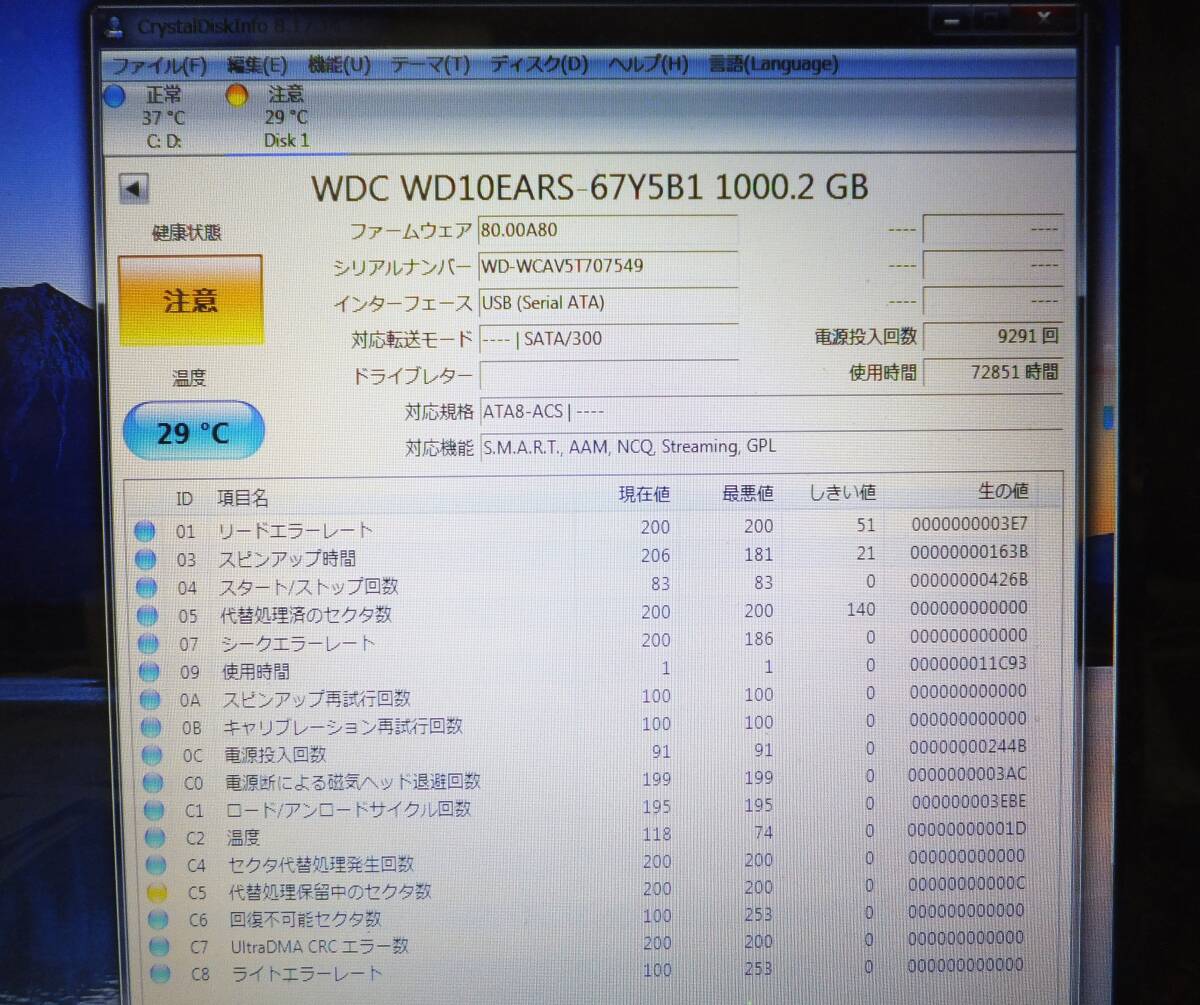Open the ヘルプ(H) menu

pos(648,64)
